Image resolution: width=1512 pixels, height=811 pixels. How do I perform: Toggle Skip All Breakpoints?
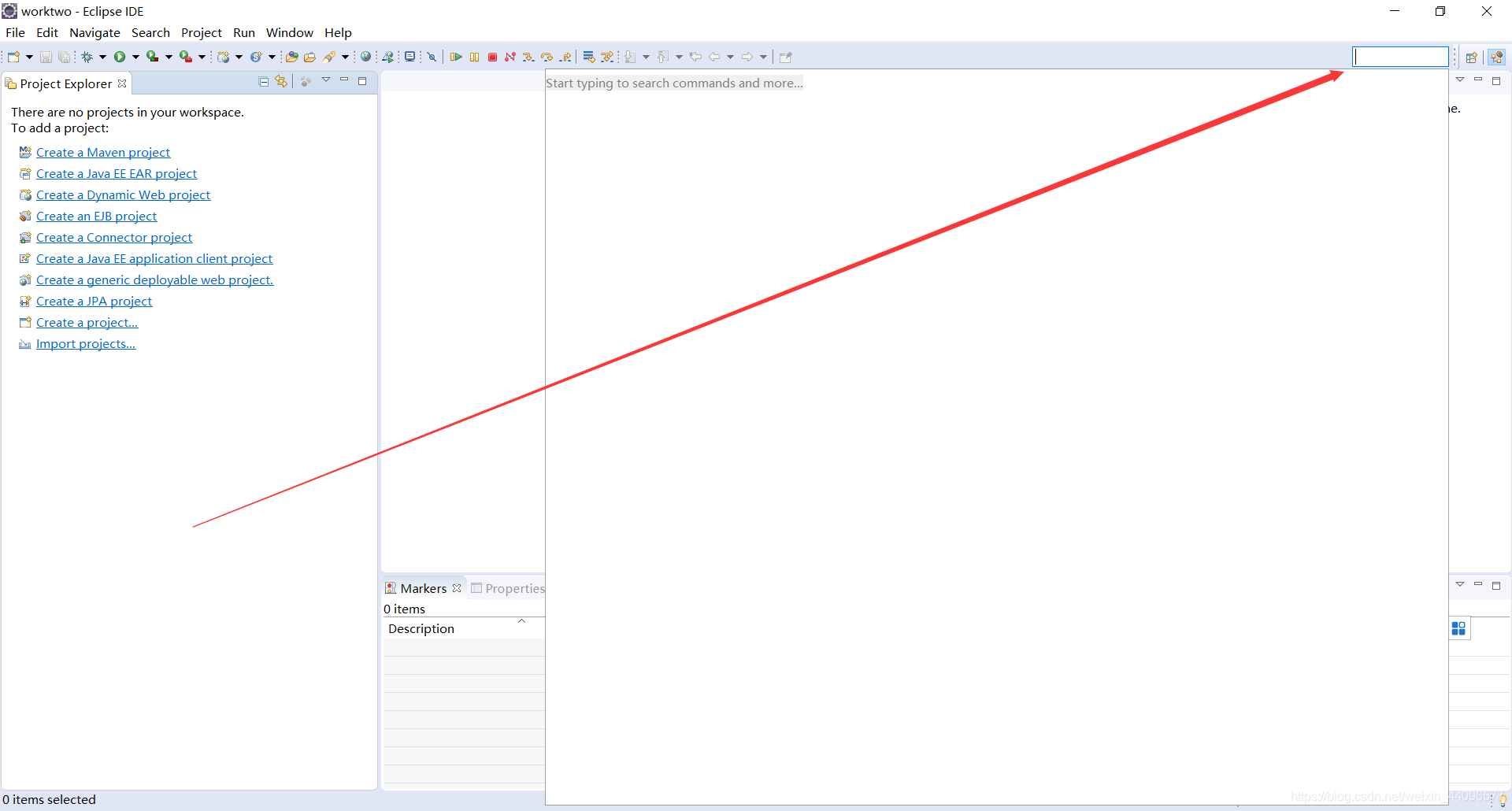[x=432, y=57]
